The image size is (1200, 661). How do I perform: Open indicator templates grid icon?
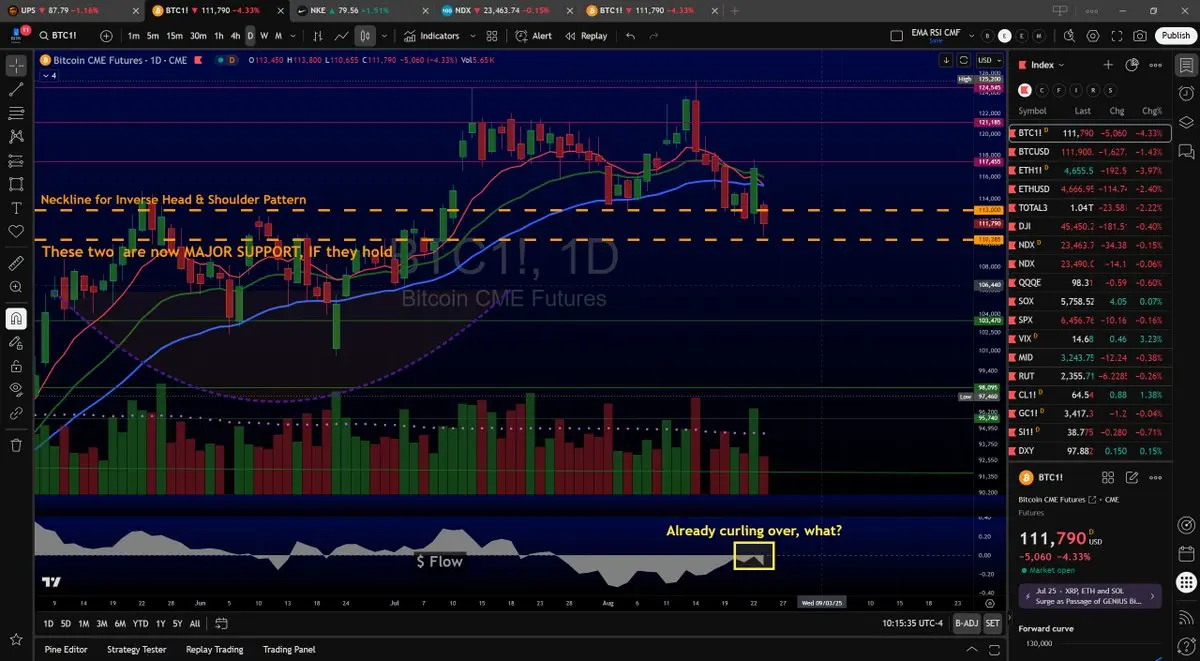tap(491, 36)
